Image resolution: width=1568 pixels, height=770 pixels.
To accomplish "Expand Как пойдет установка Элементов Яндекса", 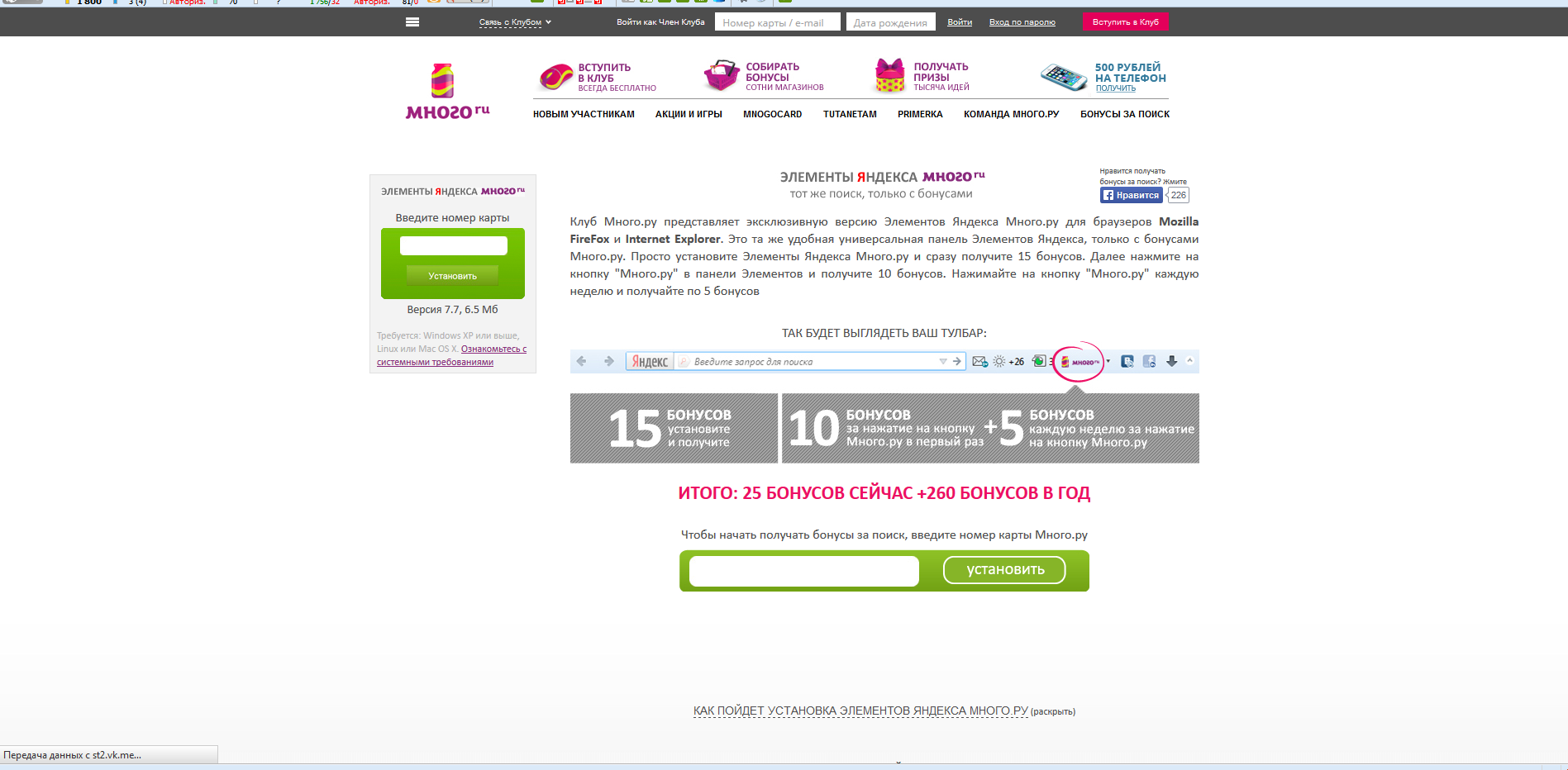I will (x=860, y=711).
